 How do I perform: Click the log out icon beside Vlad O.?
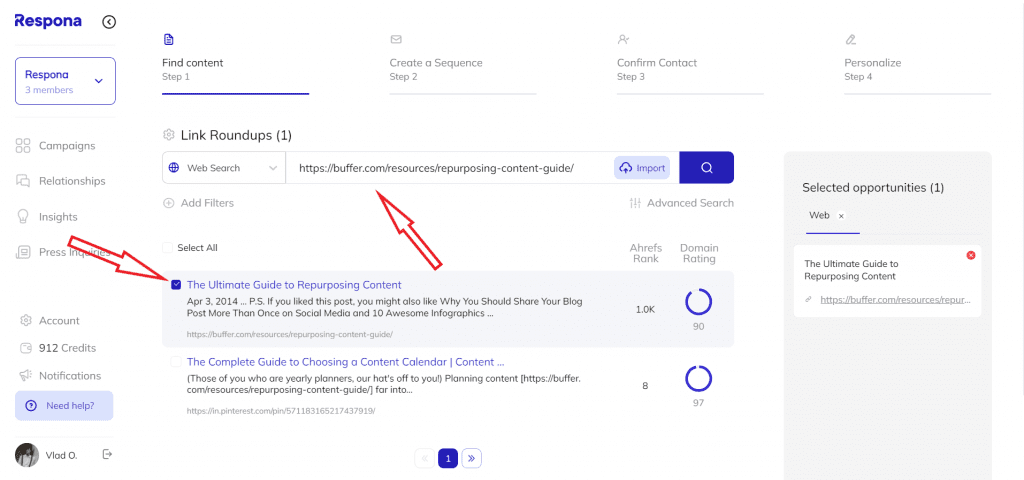107,454
